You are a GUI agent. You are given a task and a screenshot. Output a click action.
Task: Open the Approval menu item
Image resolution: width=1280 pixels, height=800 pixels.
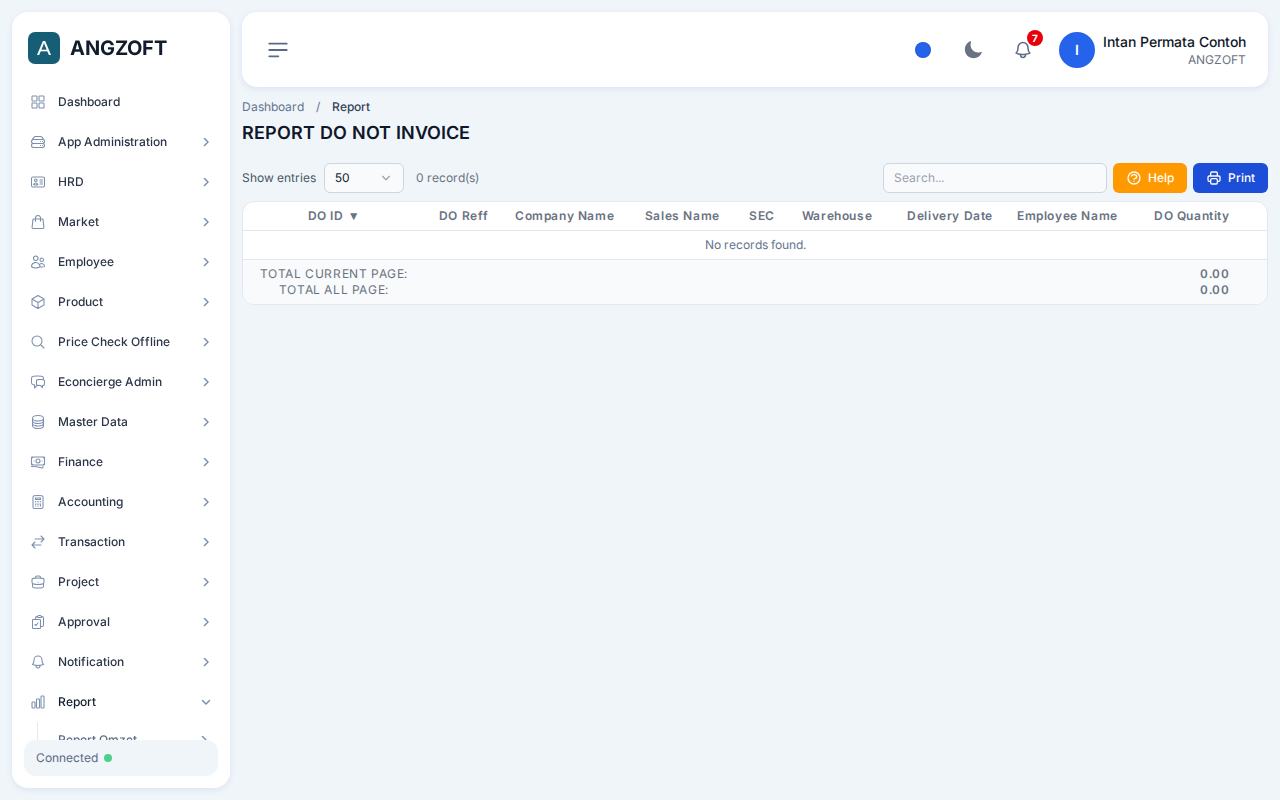pyautogui.click(x=121, y=622)
